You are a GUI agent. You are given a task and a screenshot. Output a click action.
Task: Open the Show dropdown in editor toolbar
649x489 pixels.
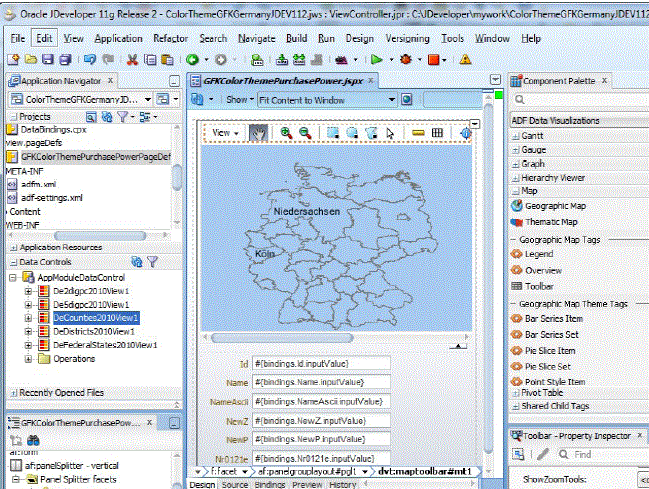pyautogui.click(x=240, y=100)
